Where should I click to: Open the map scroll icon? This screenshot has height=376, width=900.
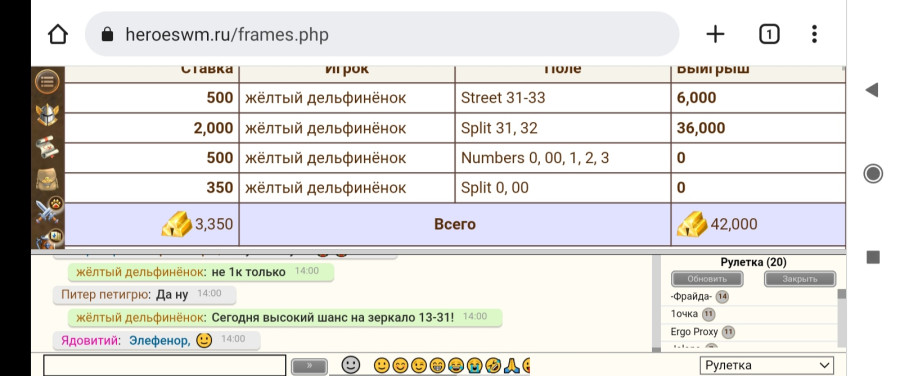coord(47,147)
